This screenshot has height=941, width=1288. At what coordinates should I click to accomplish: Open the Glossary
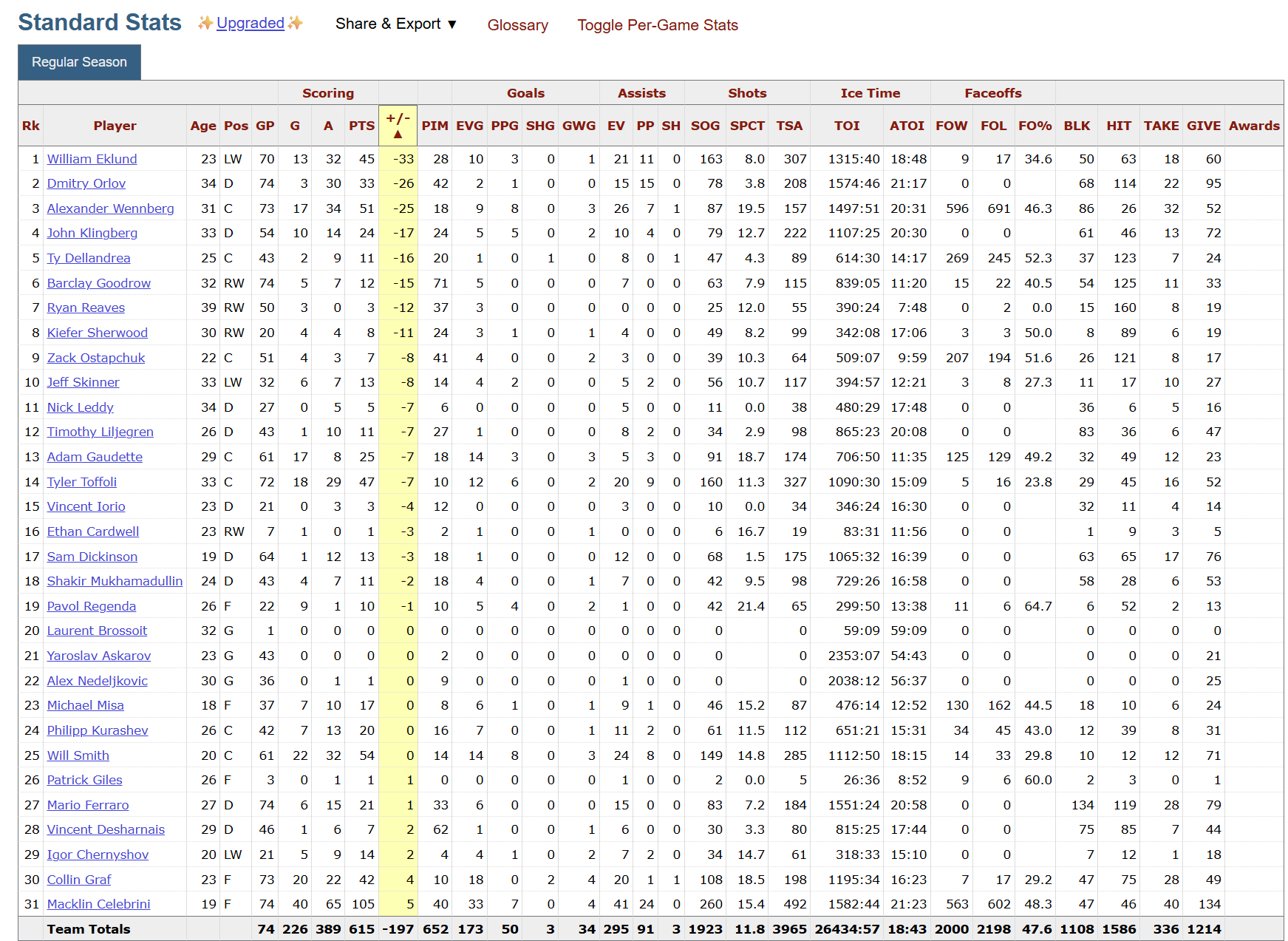click(x=518, y=25)
